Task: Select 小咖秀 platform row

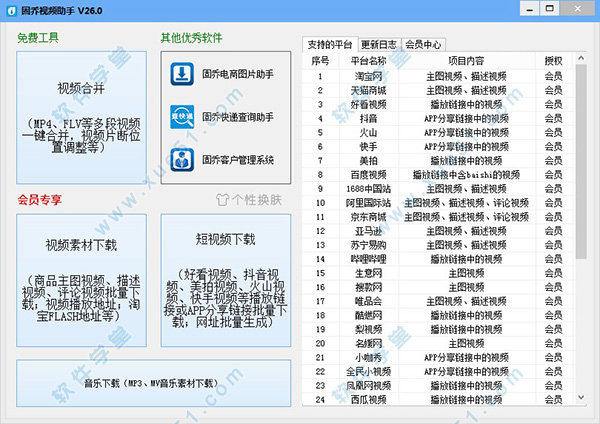Action: tap(438, 358)
